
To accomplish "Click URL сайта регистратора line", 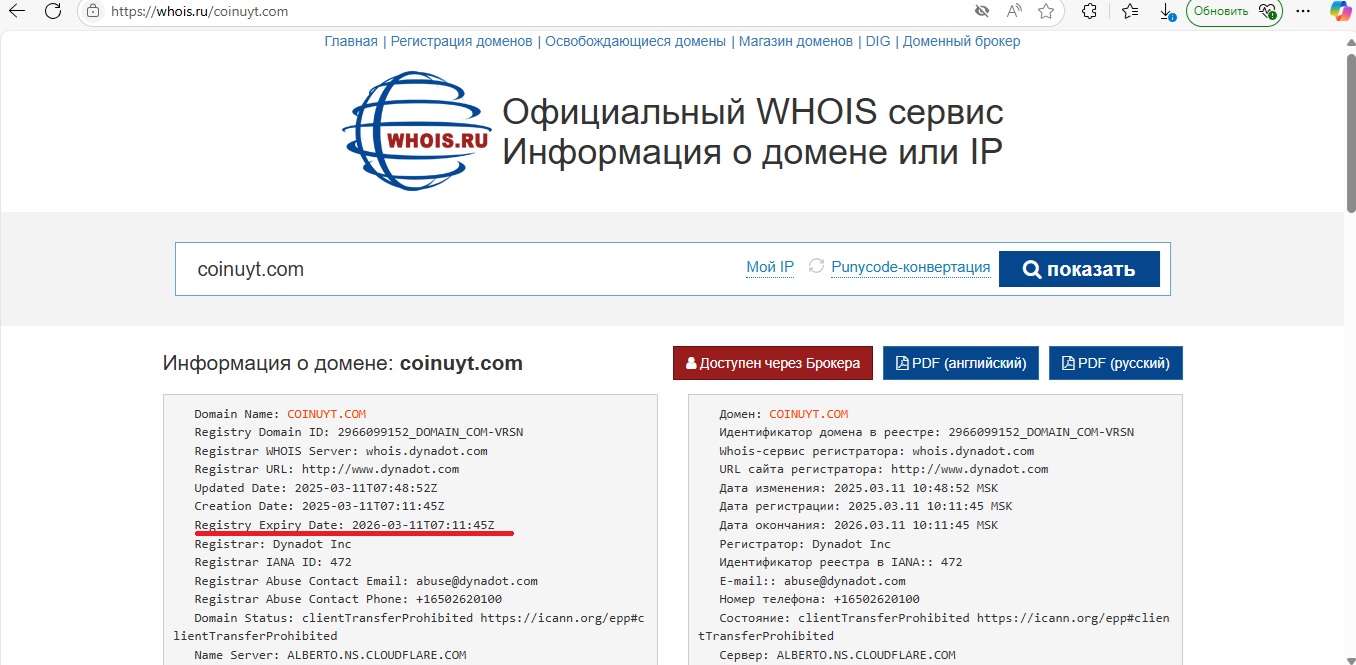I will tap(884, 469).
